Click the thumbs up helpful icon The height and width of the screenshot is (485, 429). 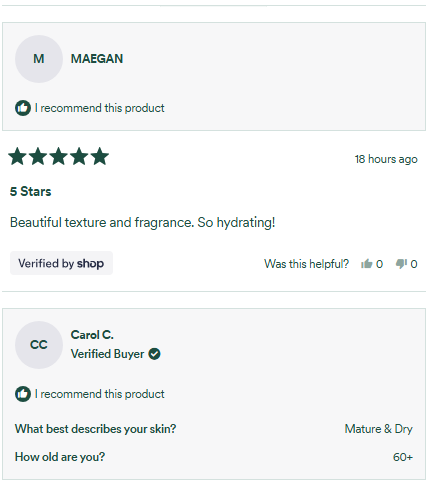366,264
